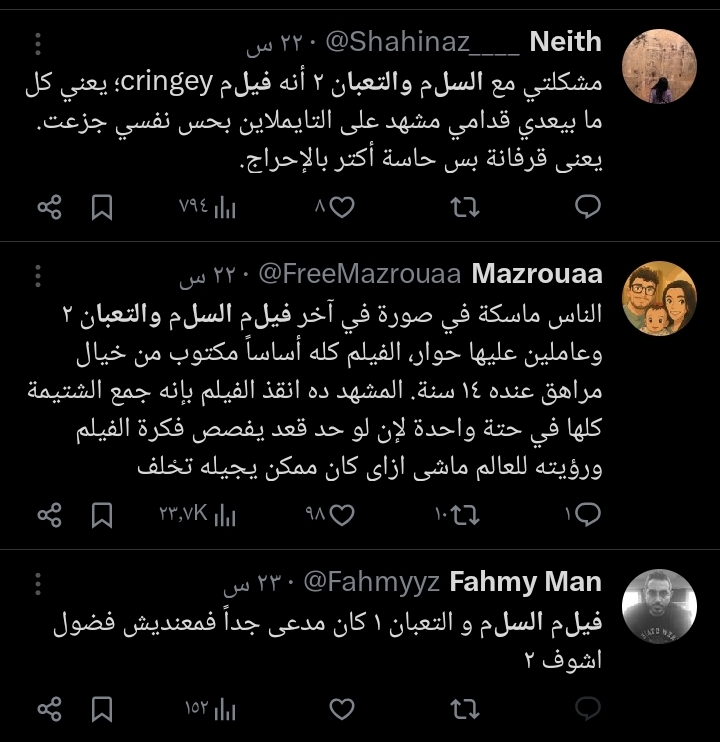Screen dimensions: 720x742
Task: Retweet the Mazrouaa tweet
Action: click(x=465, y=514)
